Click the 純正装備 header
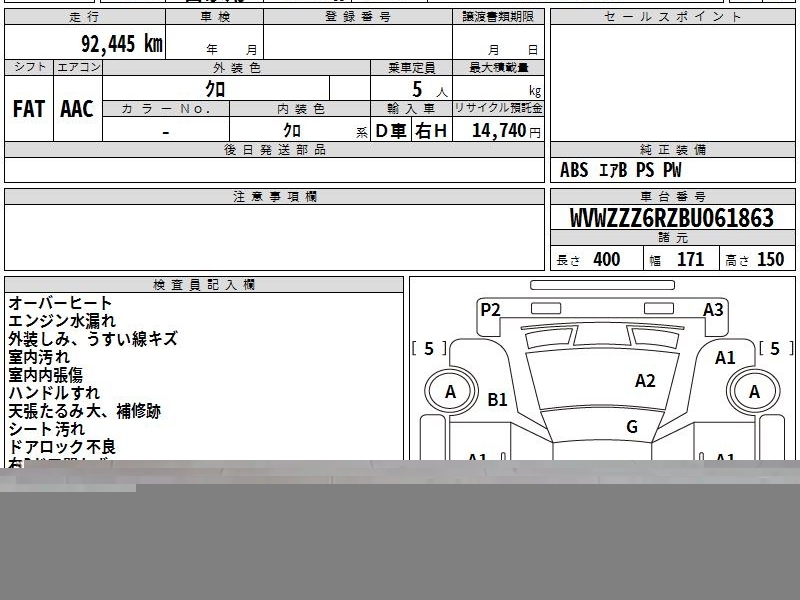800x600 pixels. pos(672,149)
